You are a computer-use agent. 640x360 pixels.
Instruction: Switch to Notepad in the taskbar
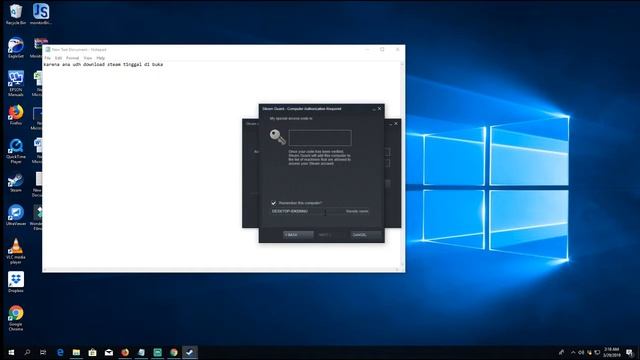141,352
